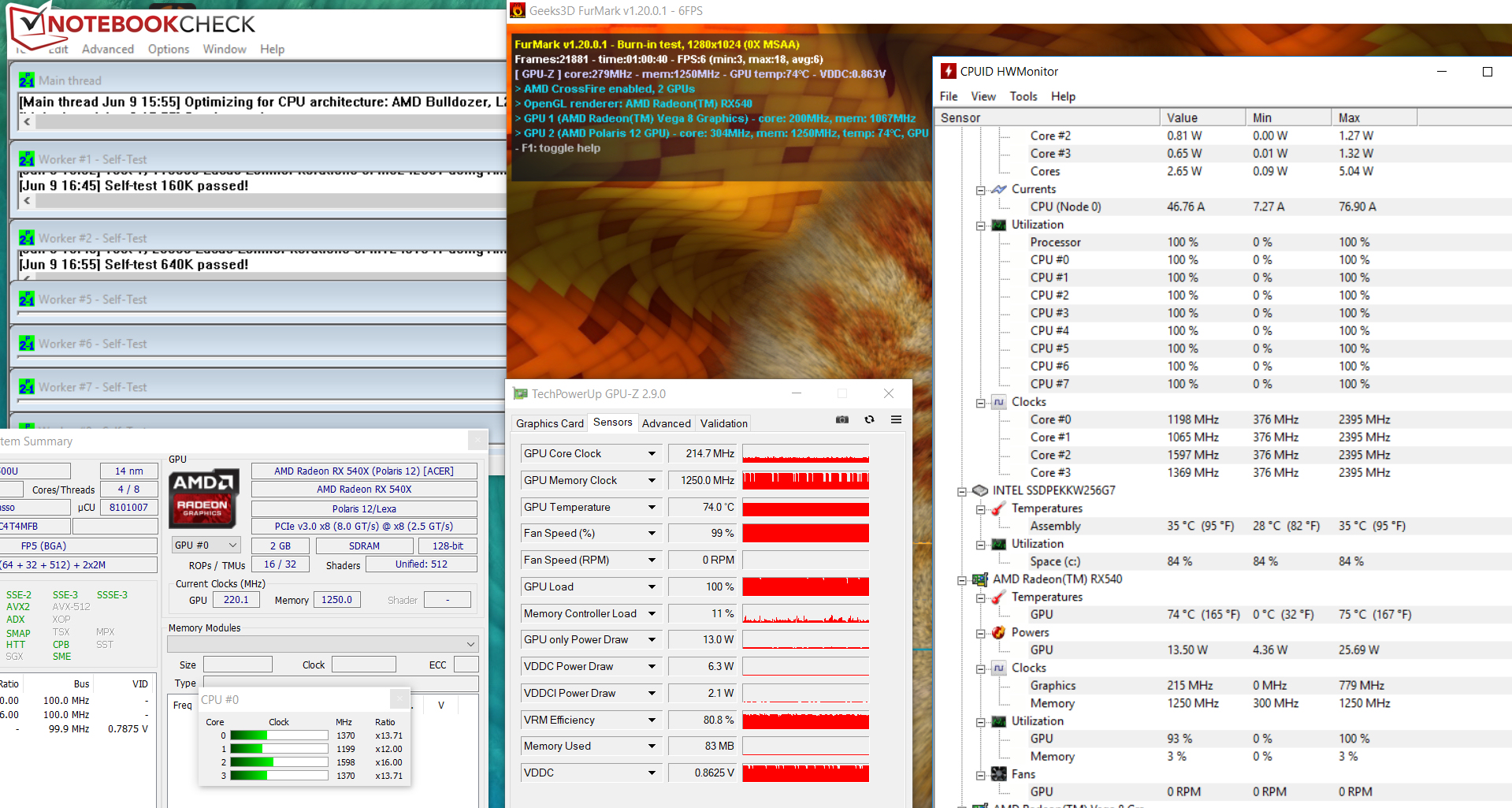Open the Window menu in Prime95
This screenshot has width=1512, height=808.
click(x=225, y=49)
